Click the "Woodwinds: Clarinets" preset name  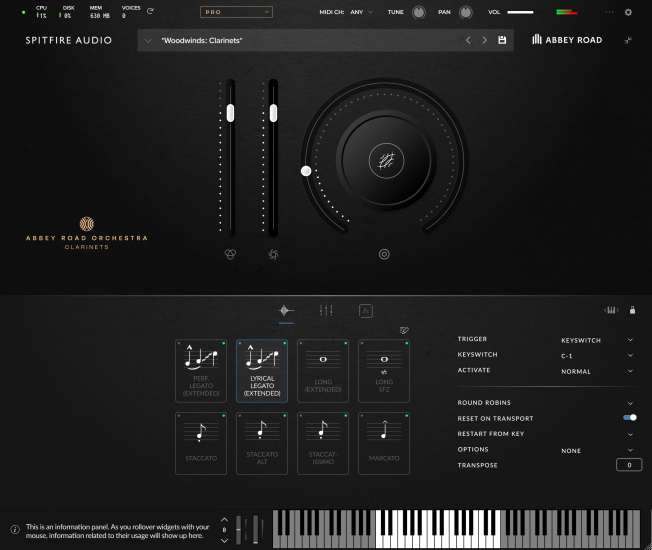tap(202, 40)
